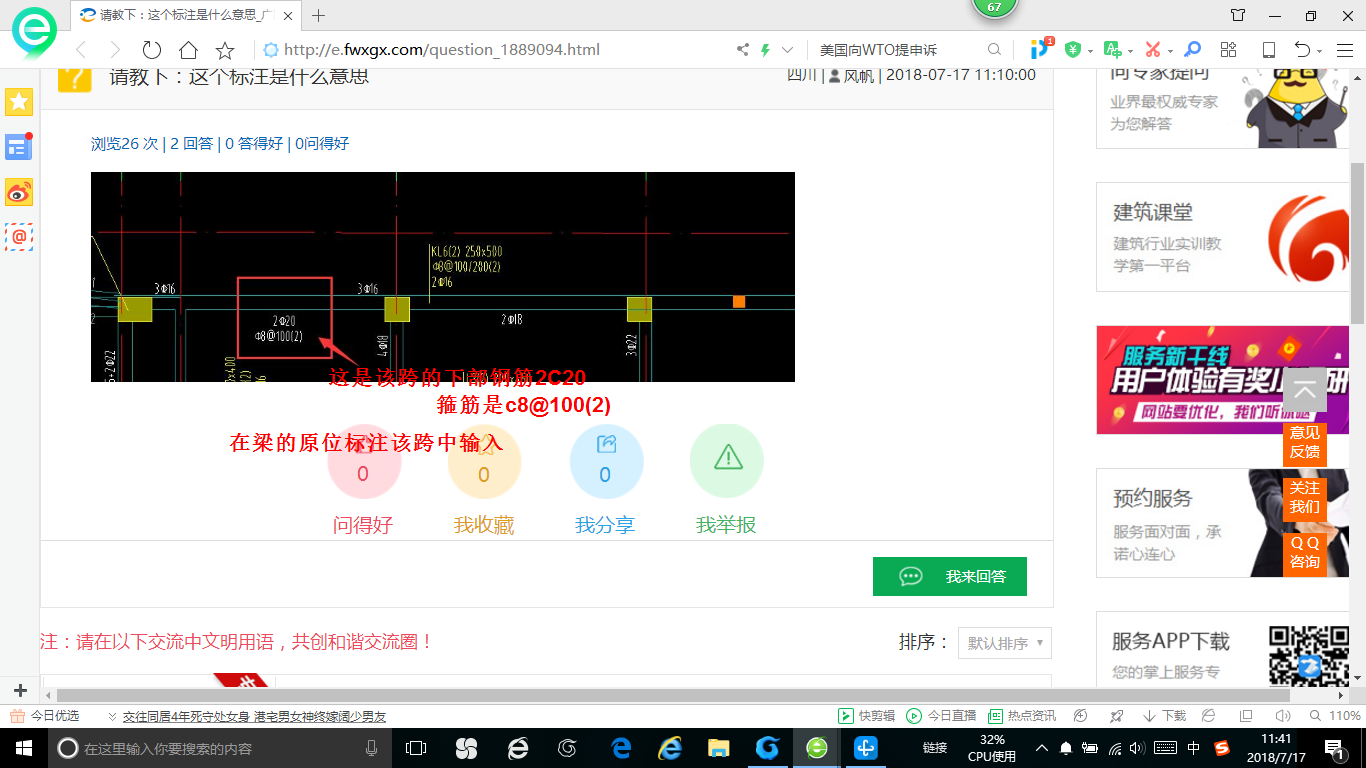Focus the search box with WTO text
1366x768 pixels.
coord(898,50)
